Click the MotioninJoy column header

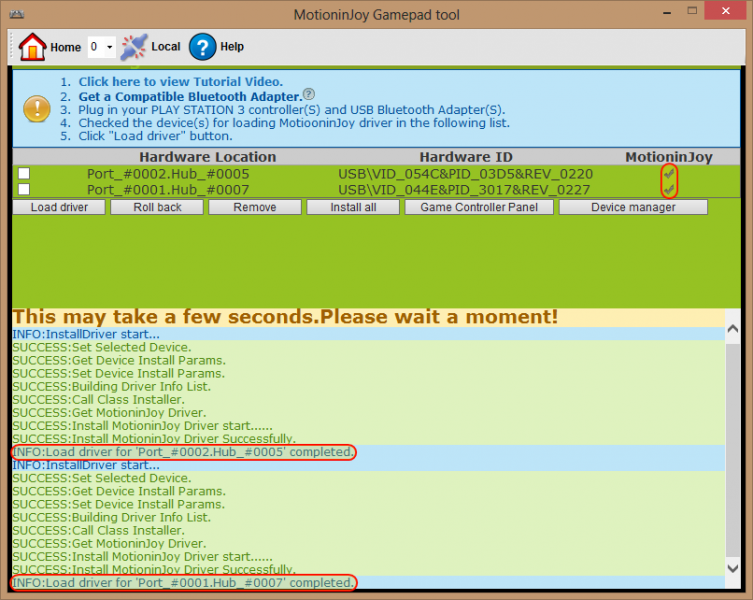pyautogui.click(x=668, y=157)
